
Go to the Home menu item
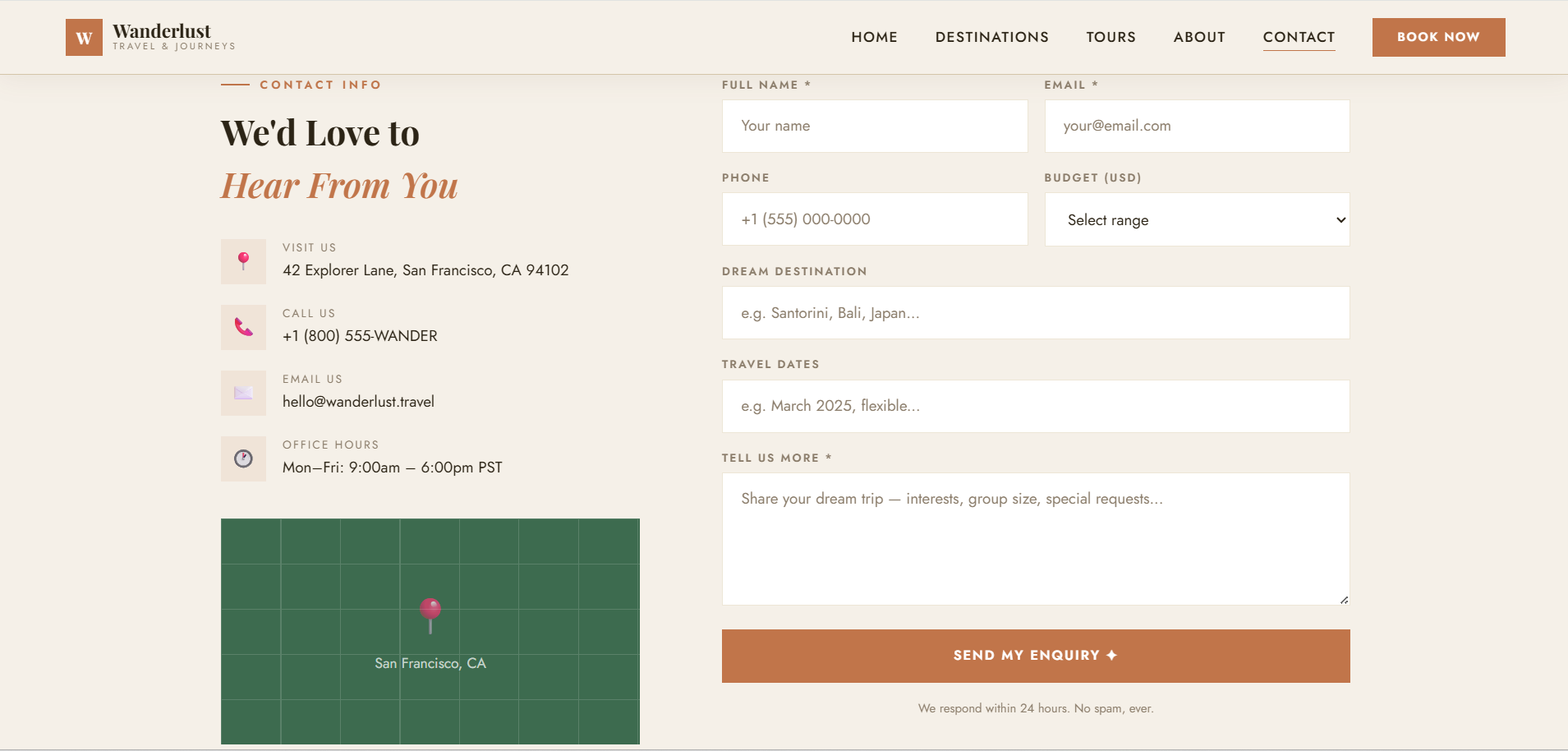point(874,37)
